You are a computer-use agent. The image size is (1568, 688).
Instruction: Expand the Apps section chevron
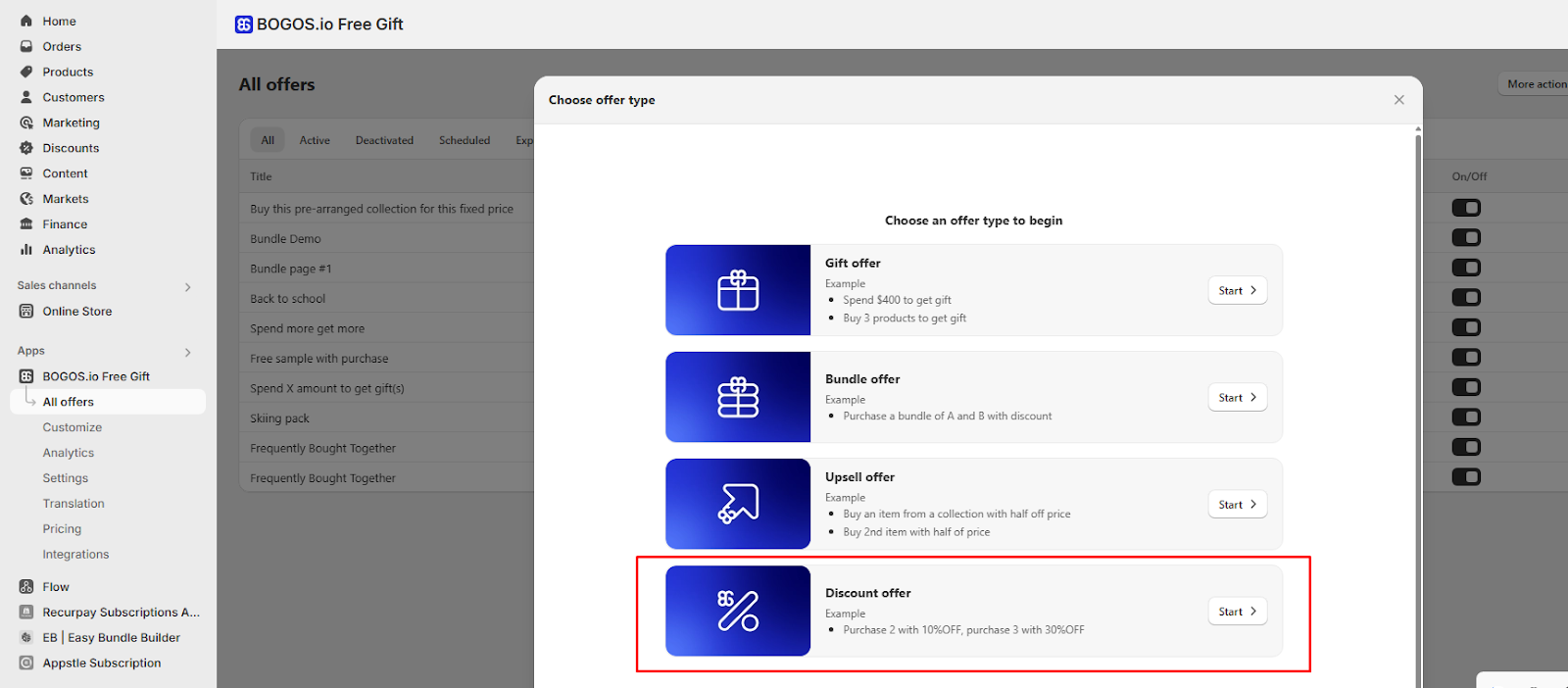[x=187, y=352]
